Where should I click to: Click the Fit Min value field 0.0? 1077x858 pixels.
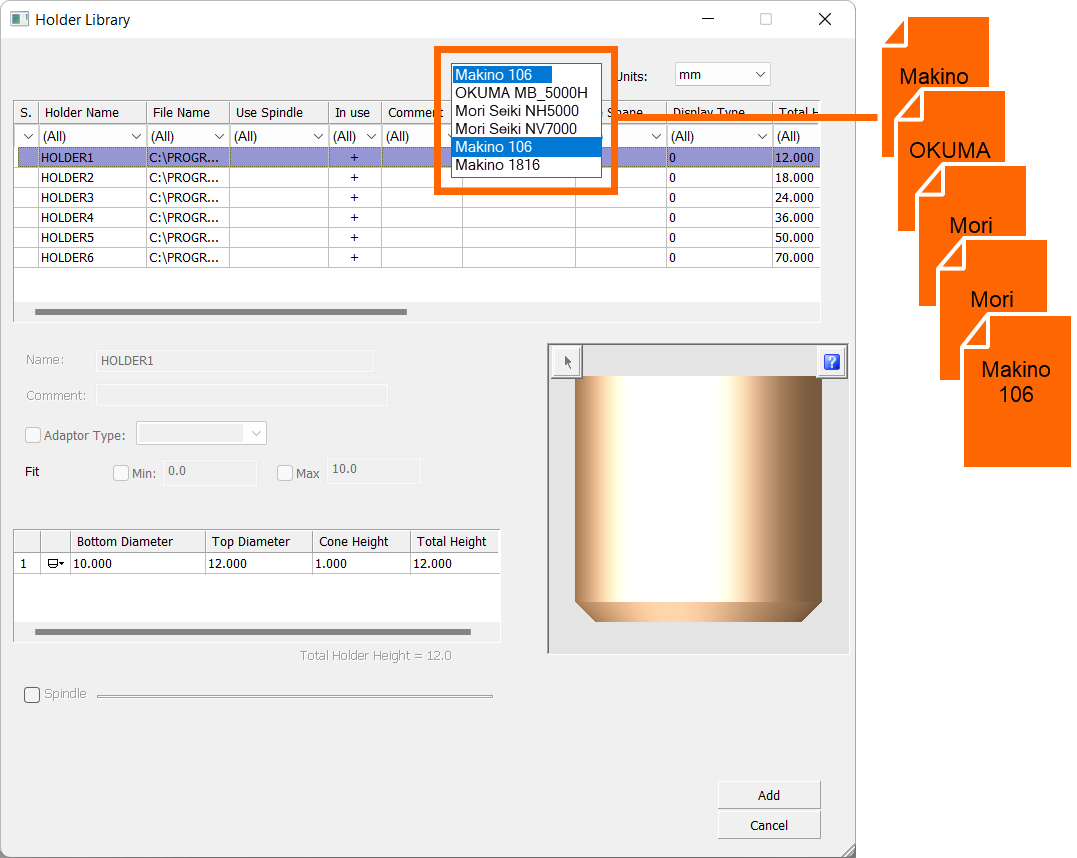(209, 472)
